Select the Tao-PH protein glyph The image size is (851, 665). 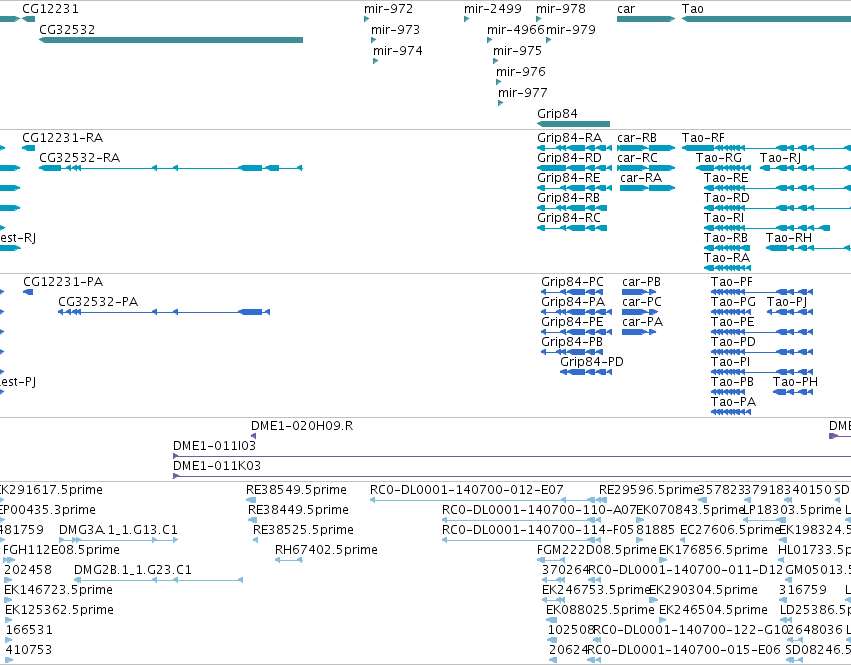(793, 392)
